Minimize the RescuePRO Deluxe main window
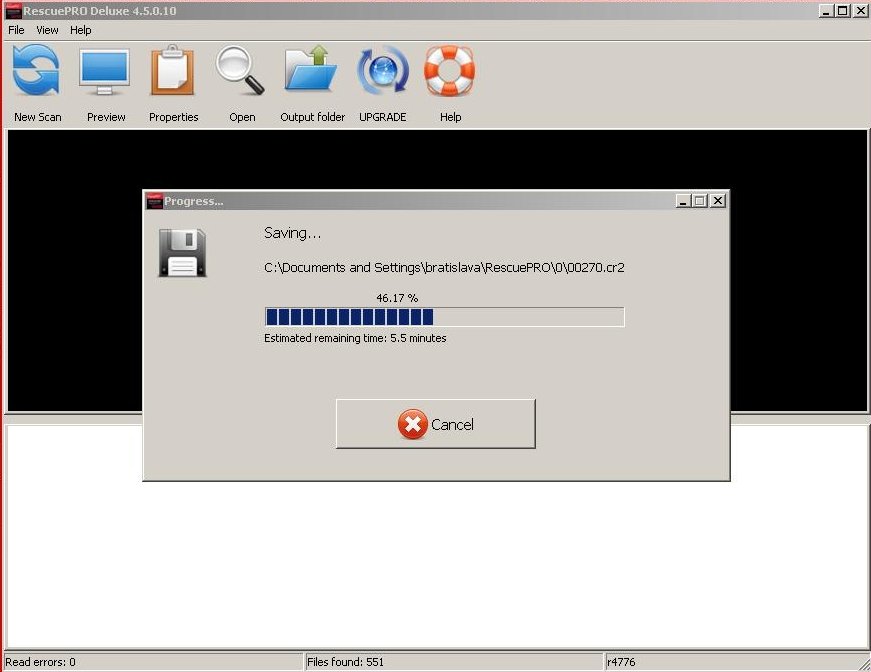 [827, 11]
